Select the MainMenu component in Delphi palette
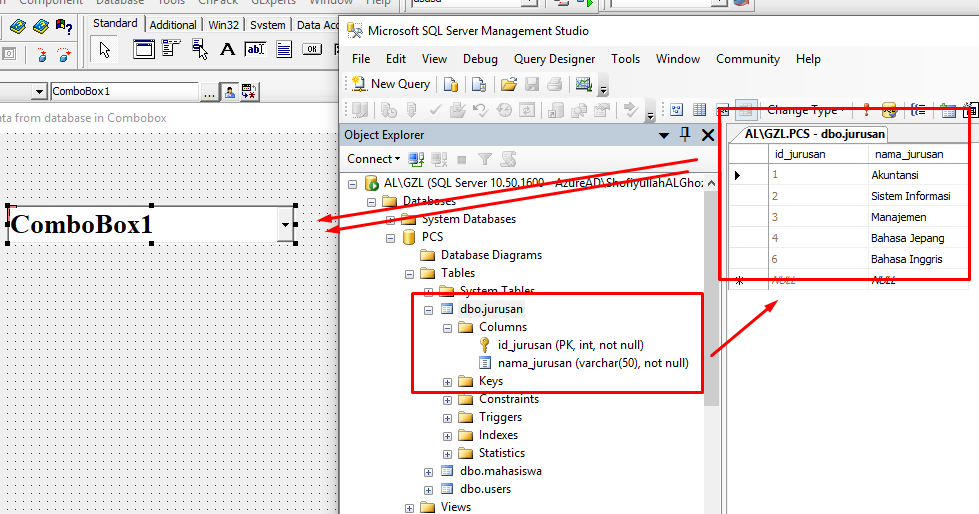Viewport: 979px width, 514px height. [x=171, y=49]
